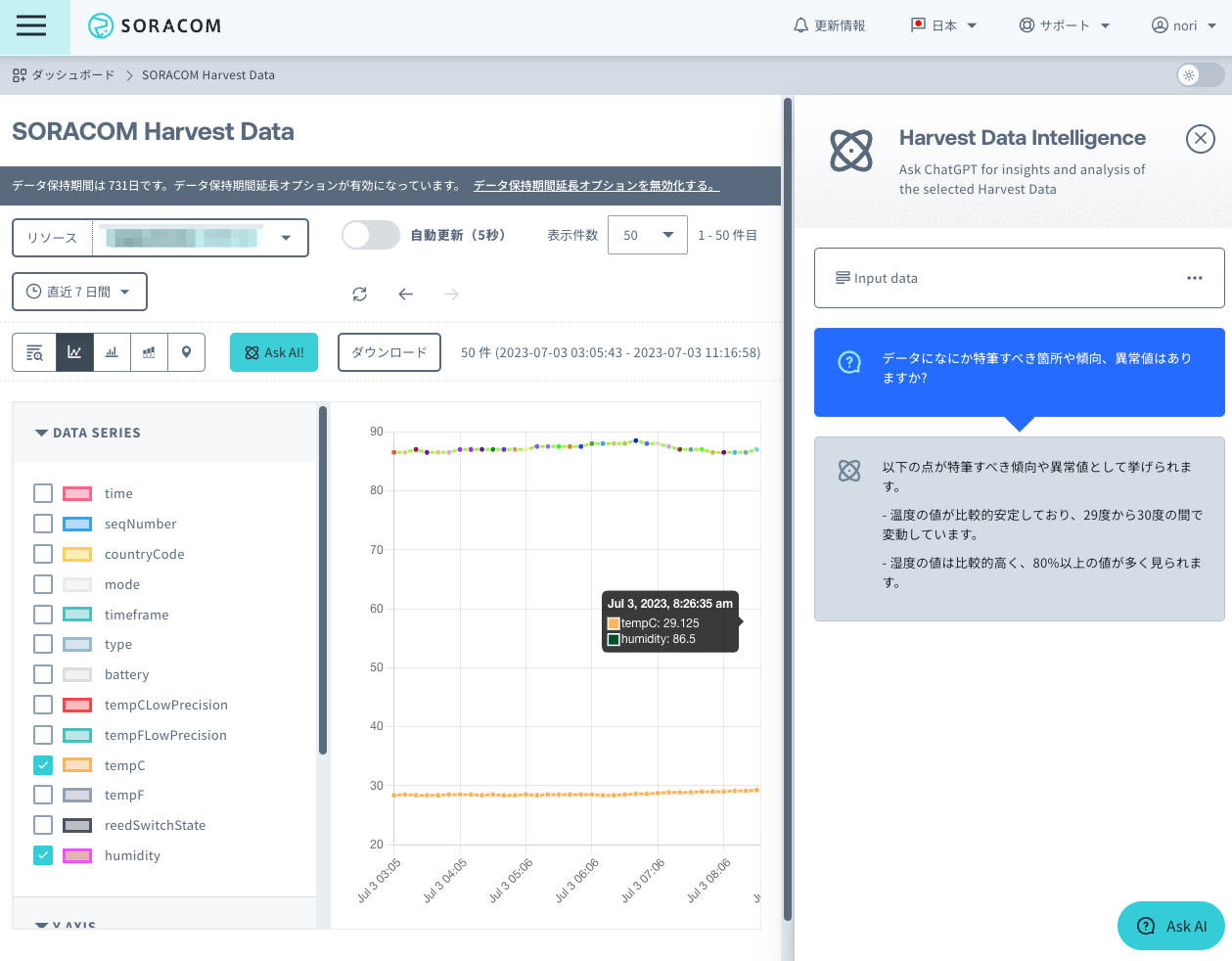Click the Ask AI! teal button
Screen dimensions: 1232x961
tap(274, 352)
